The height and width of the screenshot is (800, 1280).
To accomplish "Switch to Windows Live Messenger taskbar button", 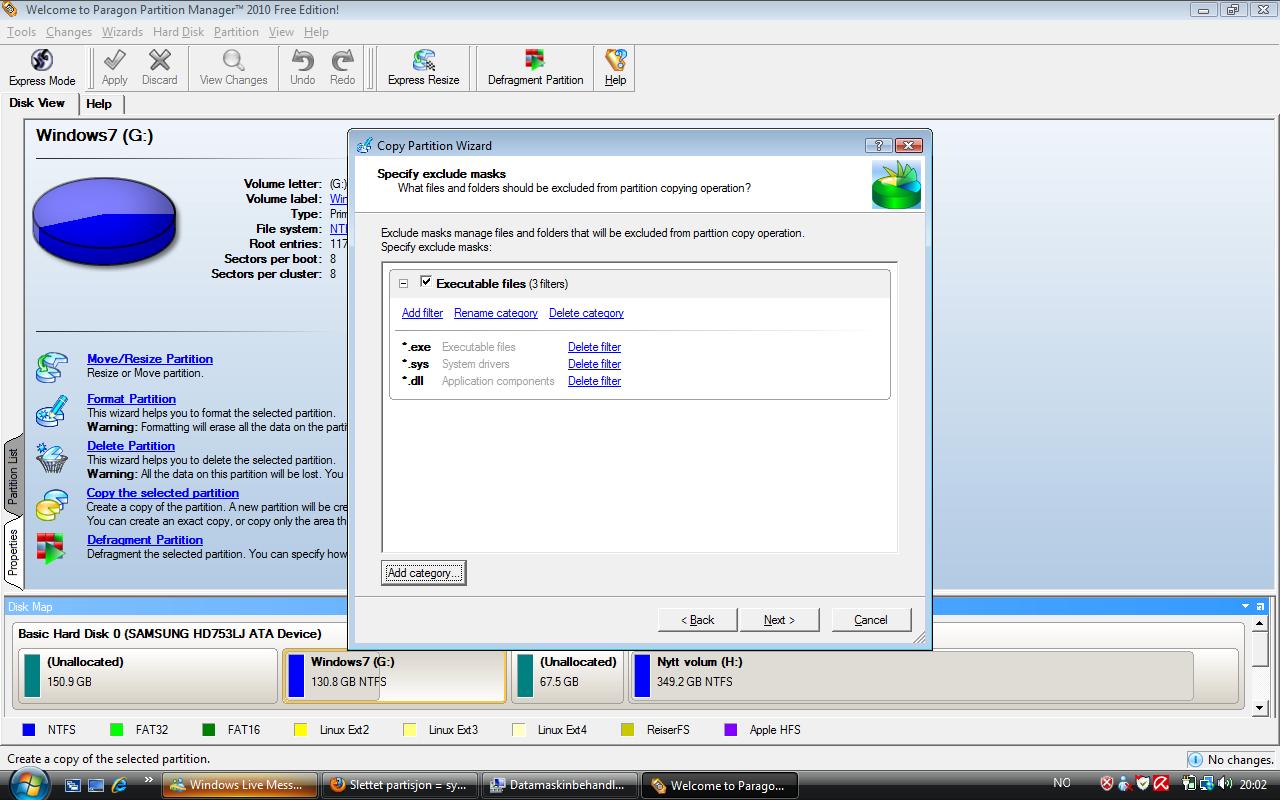I will pos(240,785).
